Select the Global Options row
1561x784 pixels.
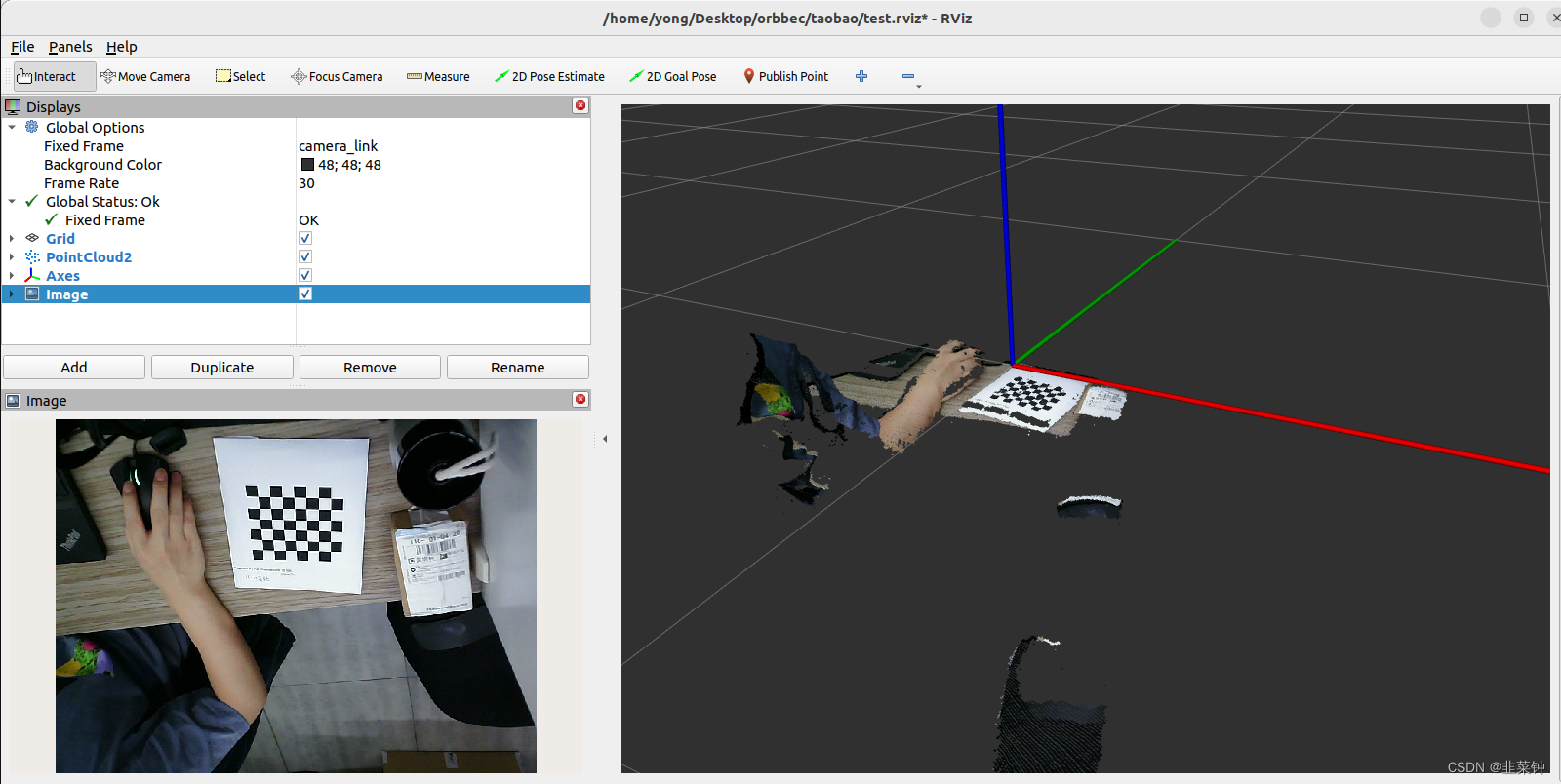pyautogui.click(x=296, y=127)
